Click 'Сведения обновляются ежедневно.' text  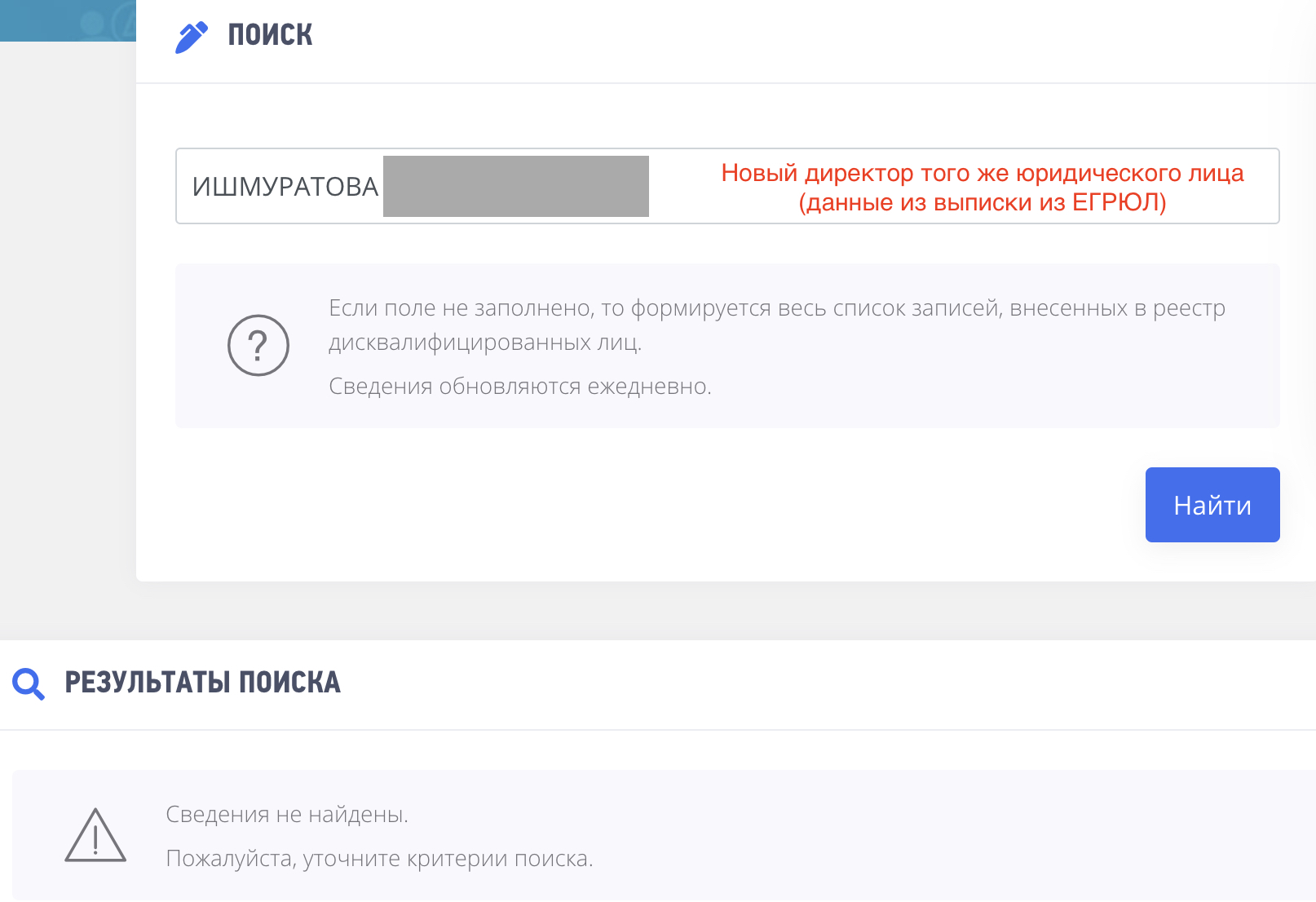tap(519, 386)
